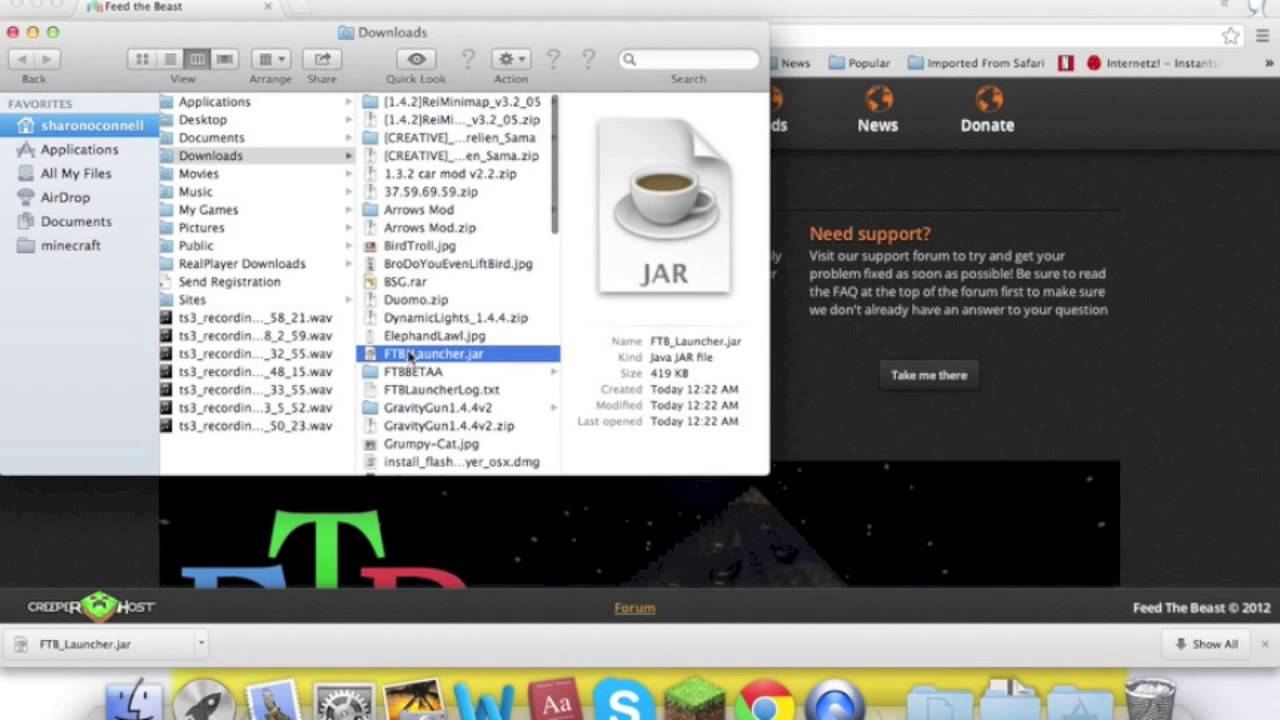This screenshot has height=720, width=1280.
Task: Open Imported From Safari bookmarks folder
Action: coord(976,63)
